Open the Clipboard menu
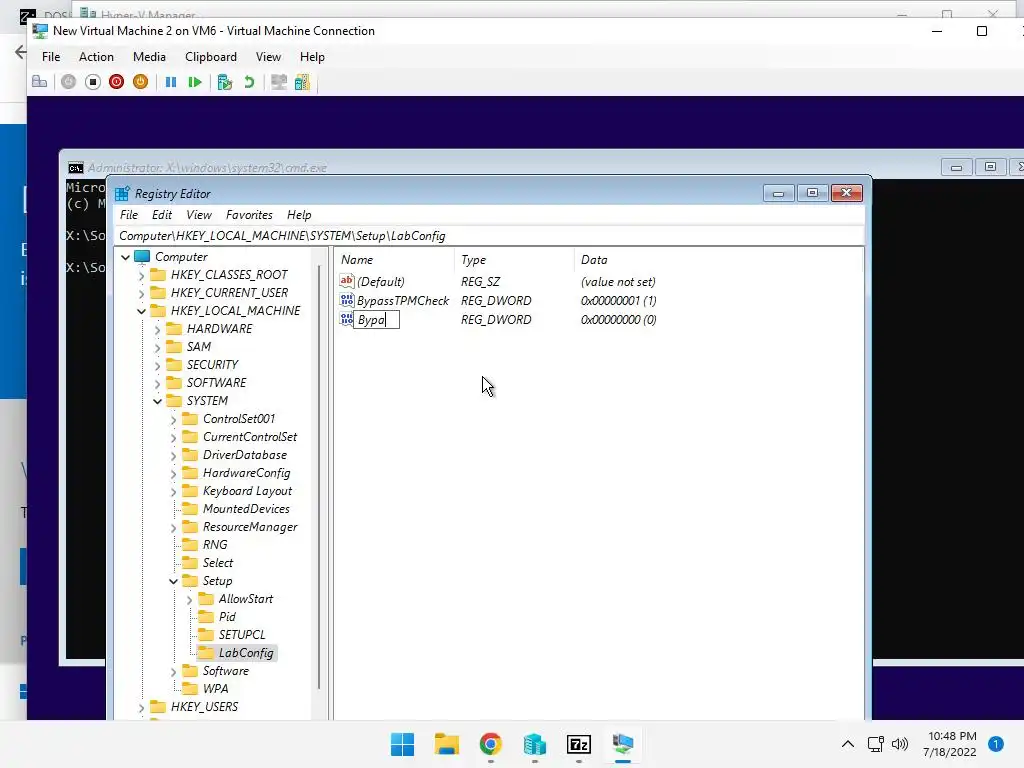This screenshot has height=768, width=1024. (x=211, y=57)
